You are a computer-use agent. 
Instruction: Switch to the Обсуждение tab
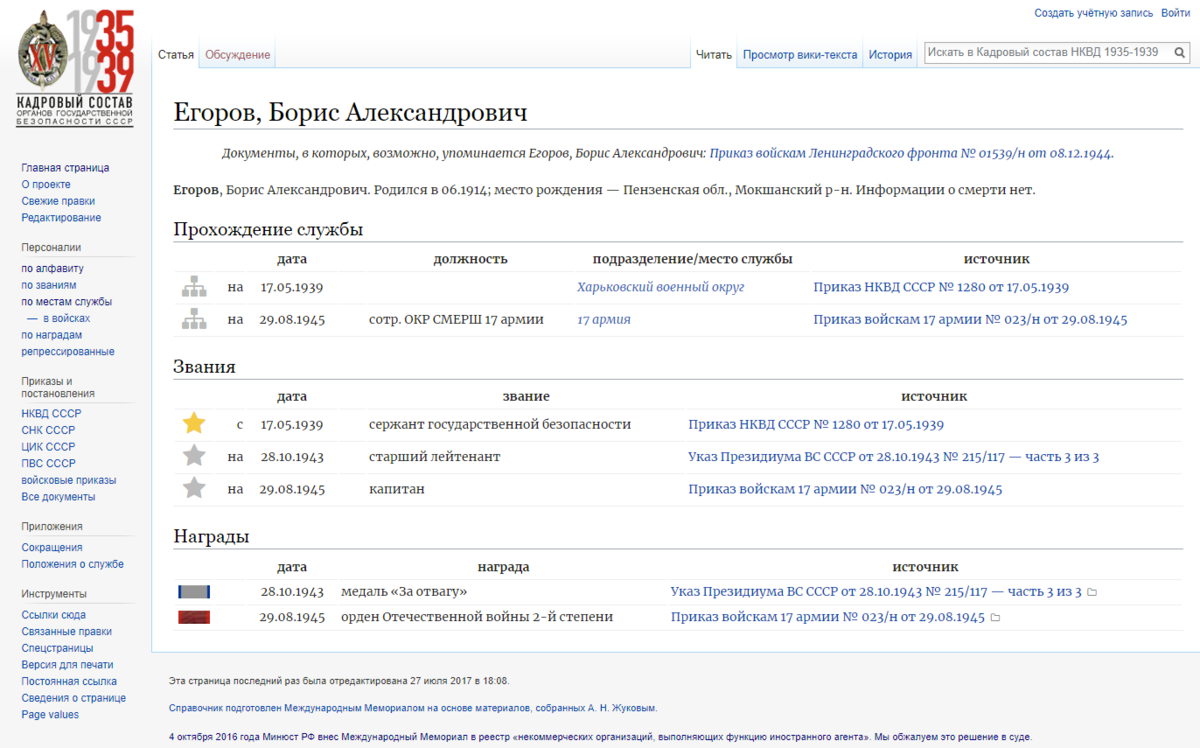coord(238,55)
